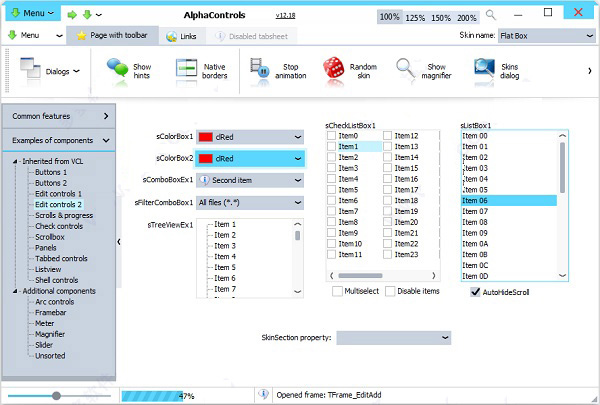This screenshot has width=600, height=405.
Task: Click the red color swatch in sColorBox2
Action: (x=205, y=158)
